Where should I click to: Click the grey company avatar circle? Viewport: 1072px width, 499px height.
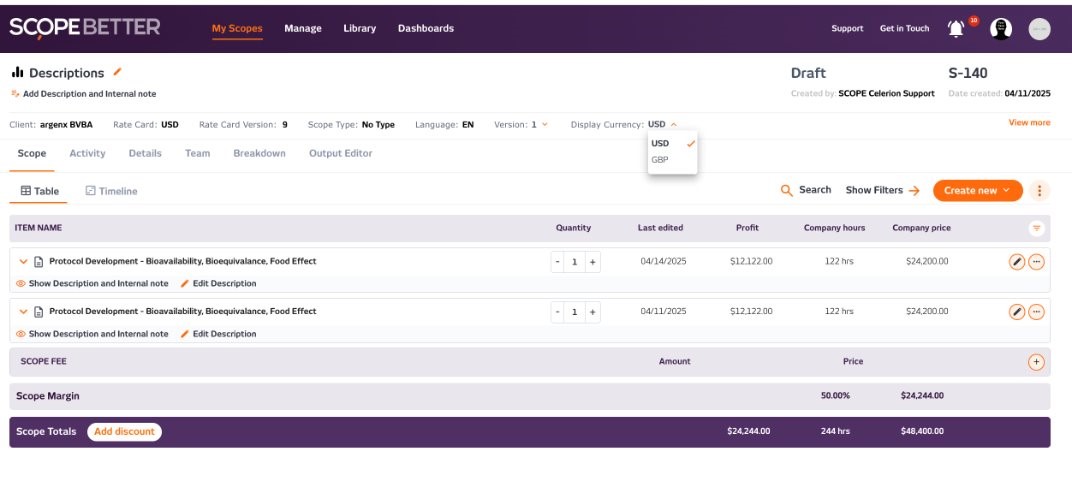pos(1039,29)
